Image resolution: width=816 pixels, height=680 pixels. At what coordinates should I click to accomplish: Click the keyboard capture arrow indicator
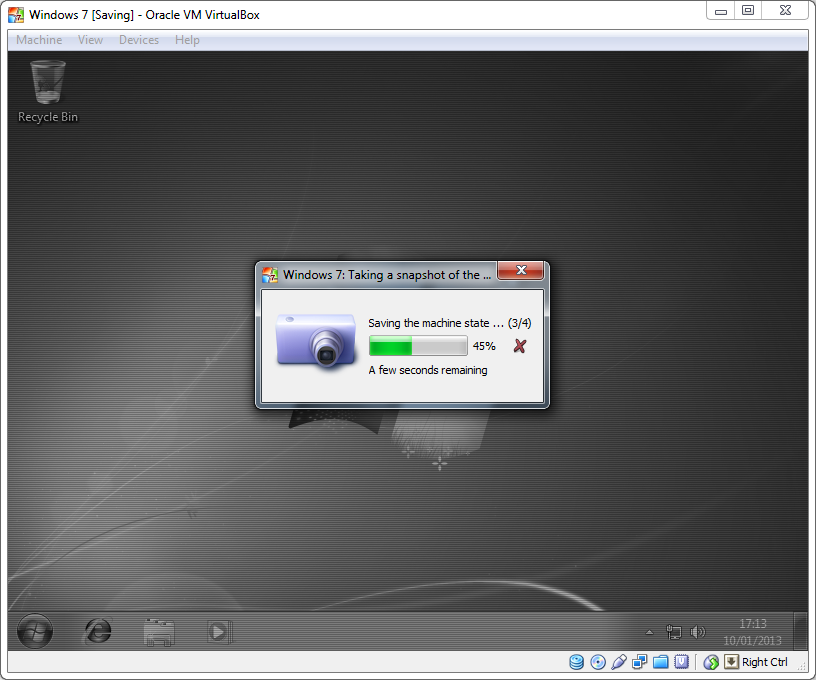click(731, 662)
